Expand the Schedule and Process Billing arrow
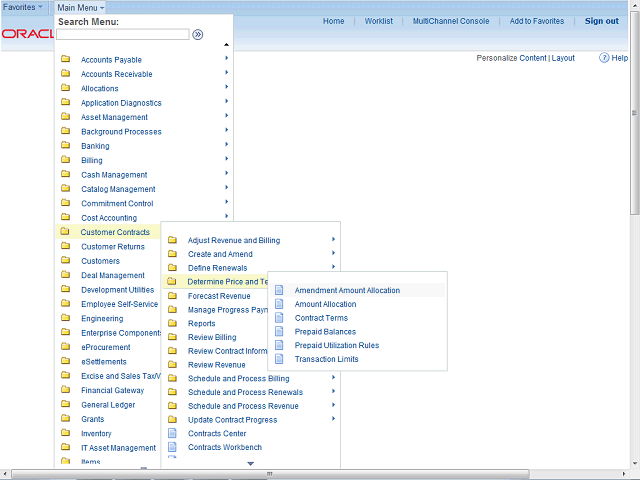Viewport: 640px width, 480px height. pos(333,378)
